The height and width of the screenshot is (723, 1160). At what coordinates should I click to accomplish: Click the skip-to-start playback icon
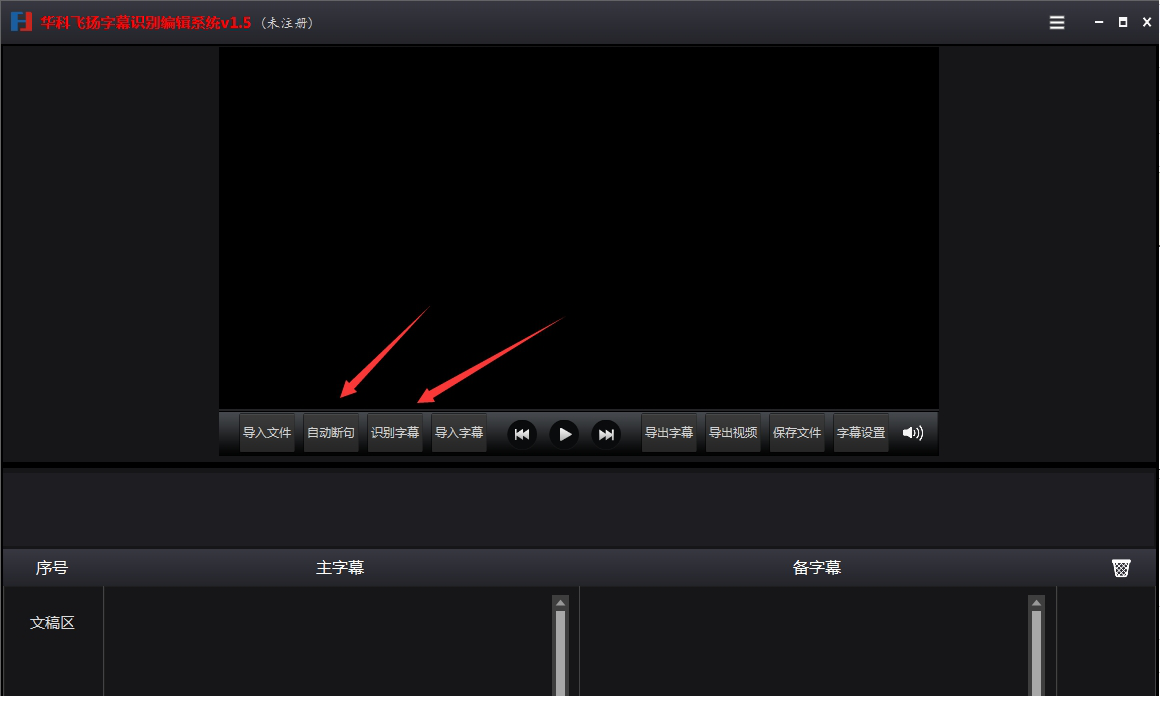coord(521,434)
